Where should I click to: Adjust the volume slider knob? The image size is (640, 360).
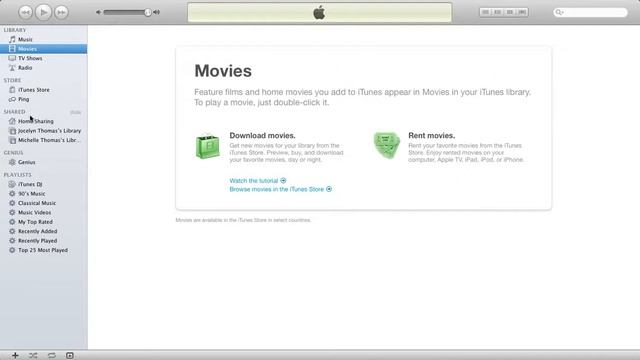[x=148, y=12]
